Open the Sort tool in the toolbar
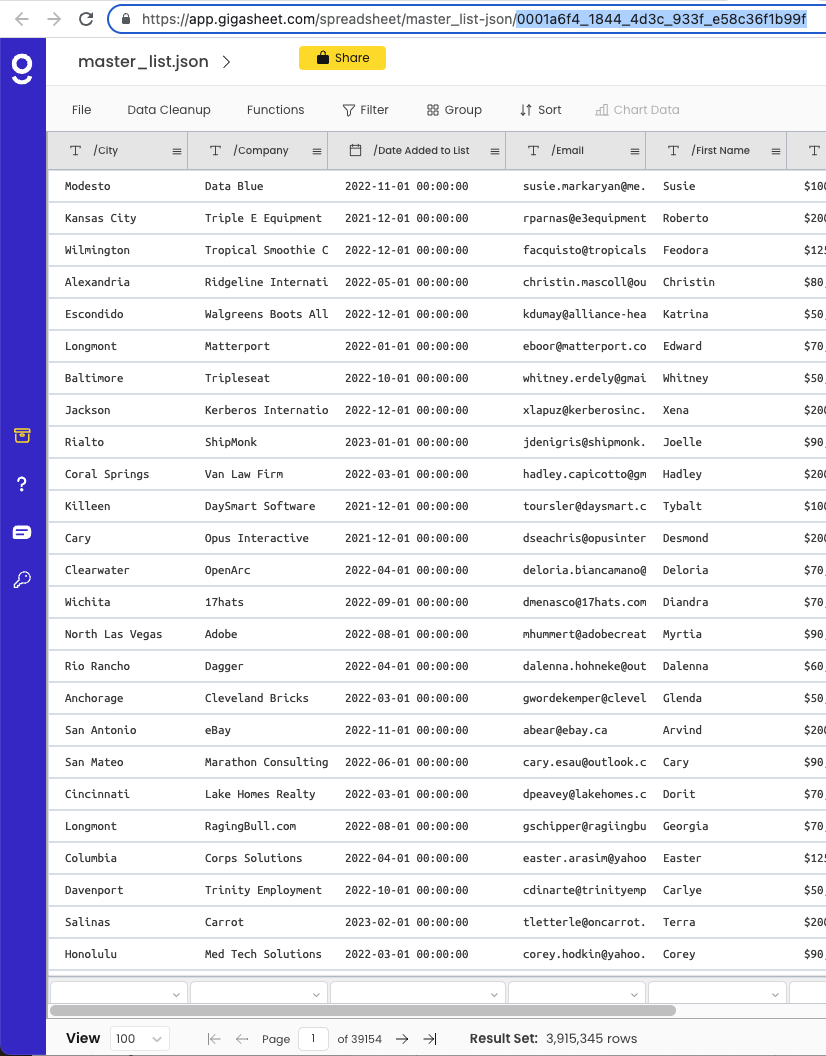 [540, 109]
